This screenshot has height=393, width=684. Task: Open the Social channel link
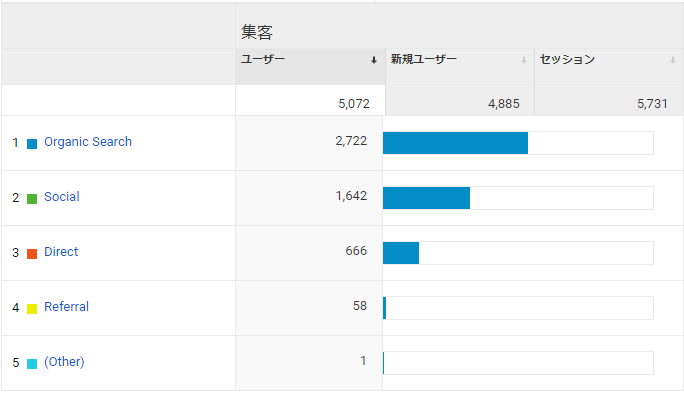point(62,197)
